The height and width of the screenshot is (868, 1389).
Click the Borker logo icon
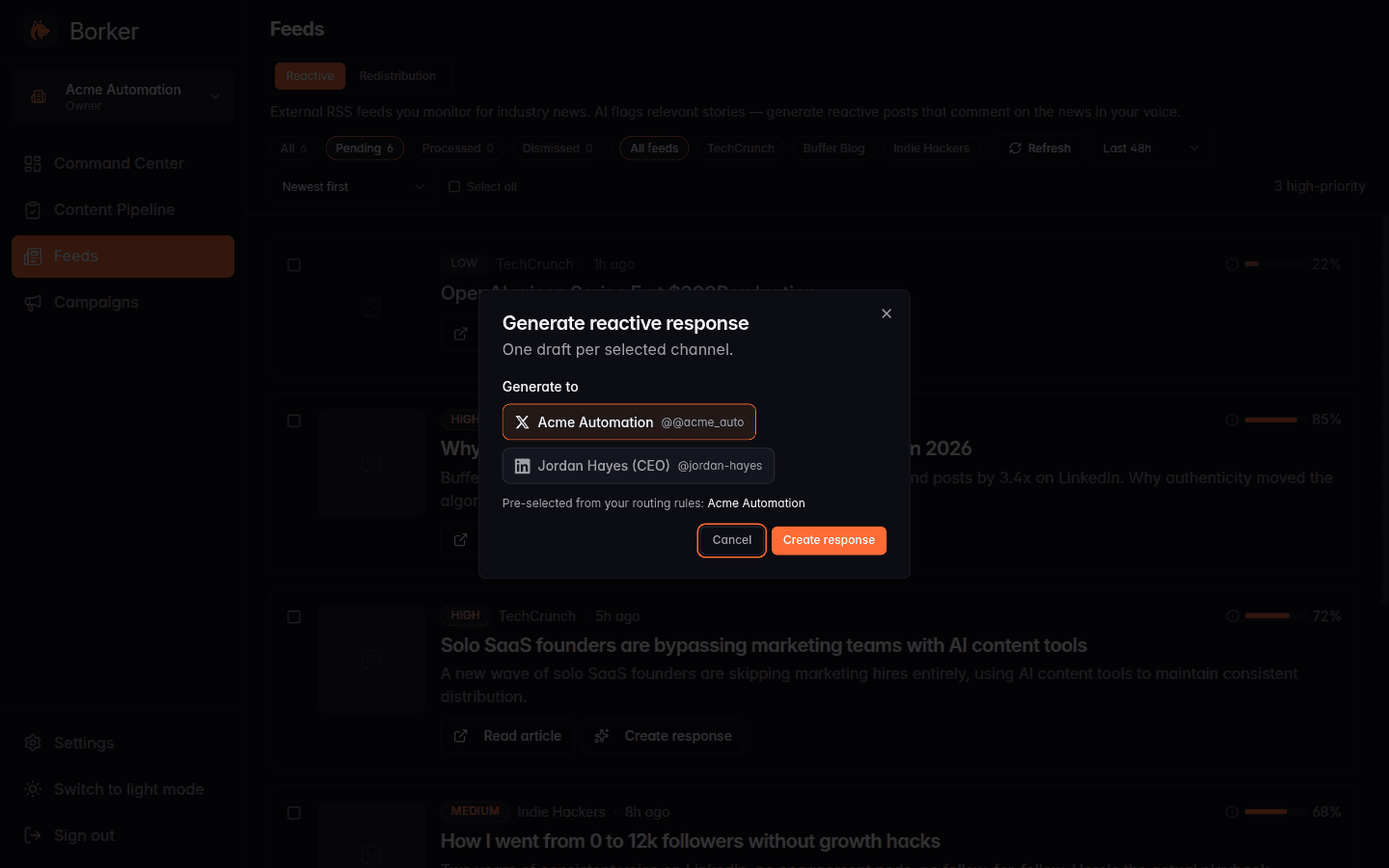[41, 31]
